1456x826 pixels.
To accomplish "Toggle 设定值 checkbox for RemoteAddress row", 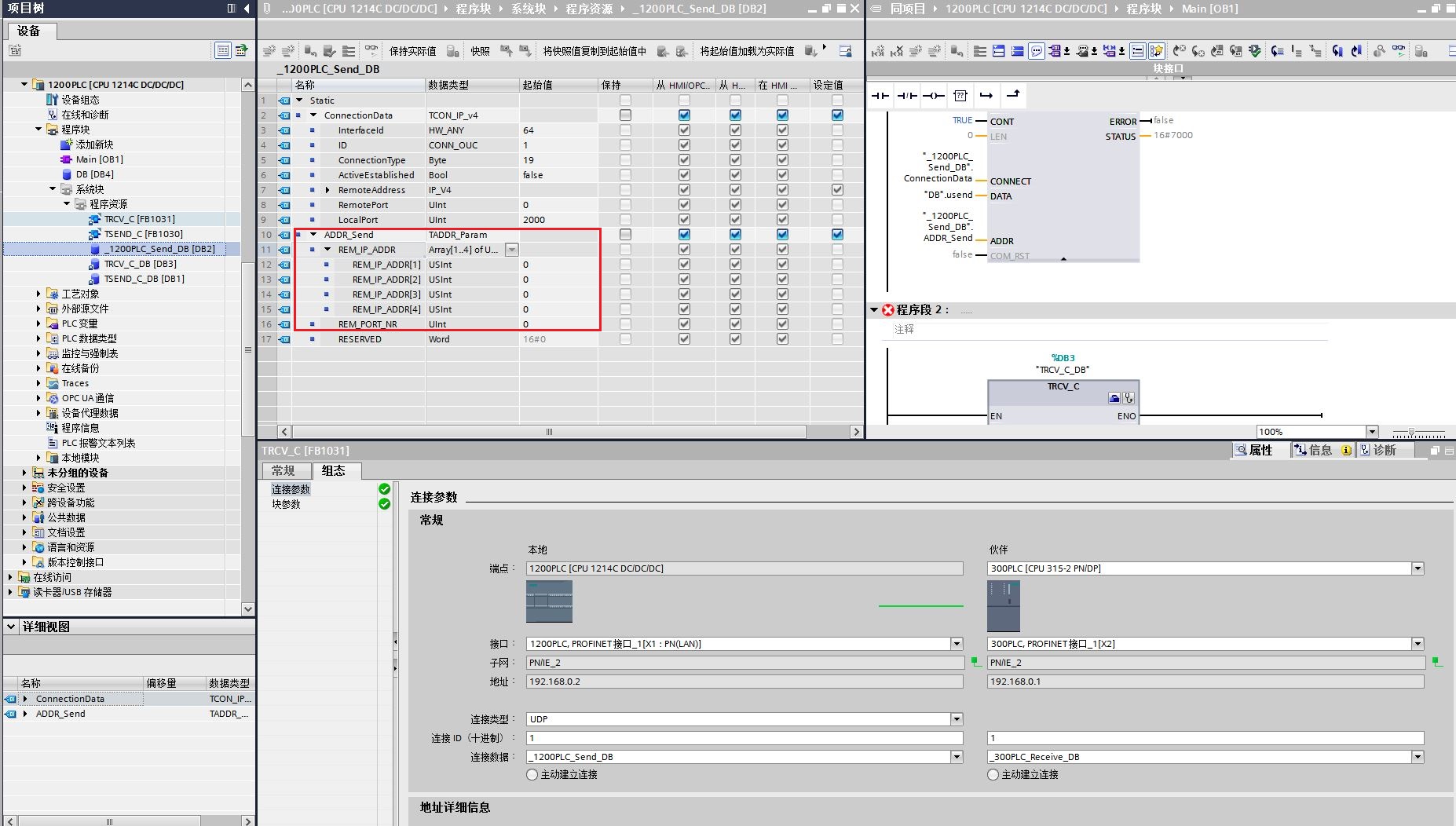I will (837, 190).
